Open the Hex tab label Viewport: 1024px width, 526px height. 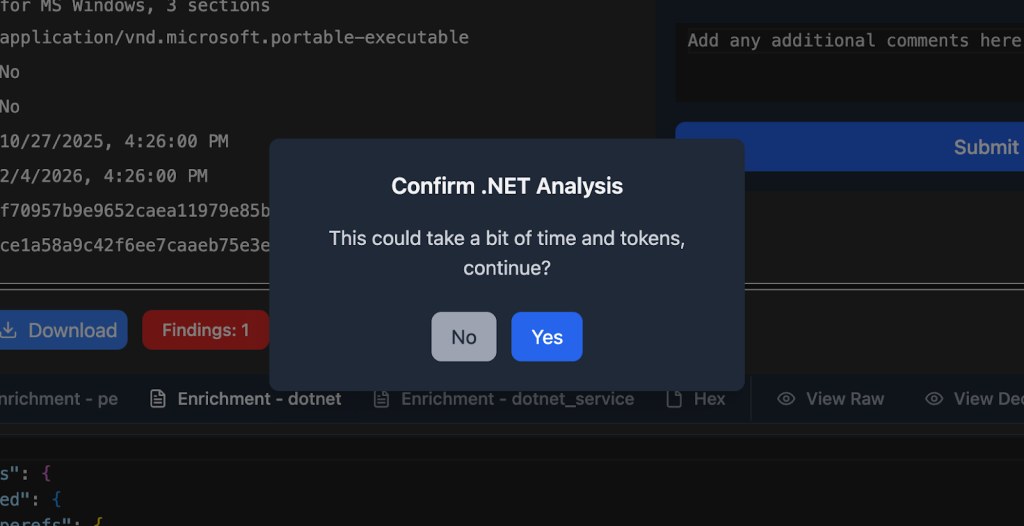coord(709,399)
